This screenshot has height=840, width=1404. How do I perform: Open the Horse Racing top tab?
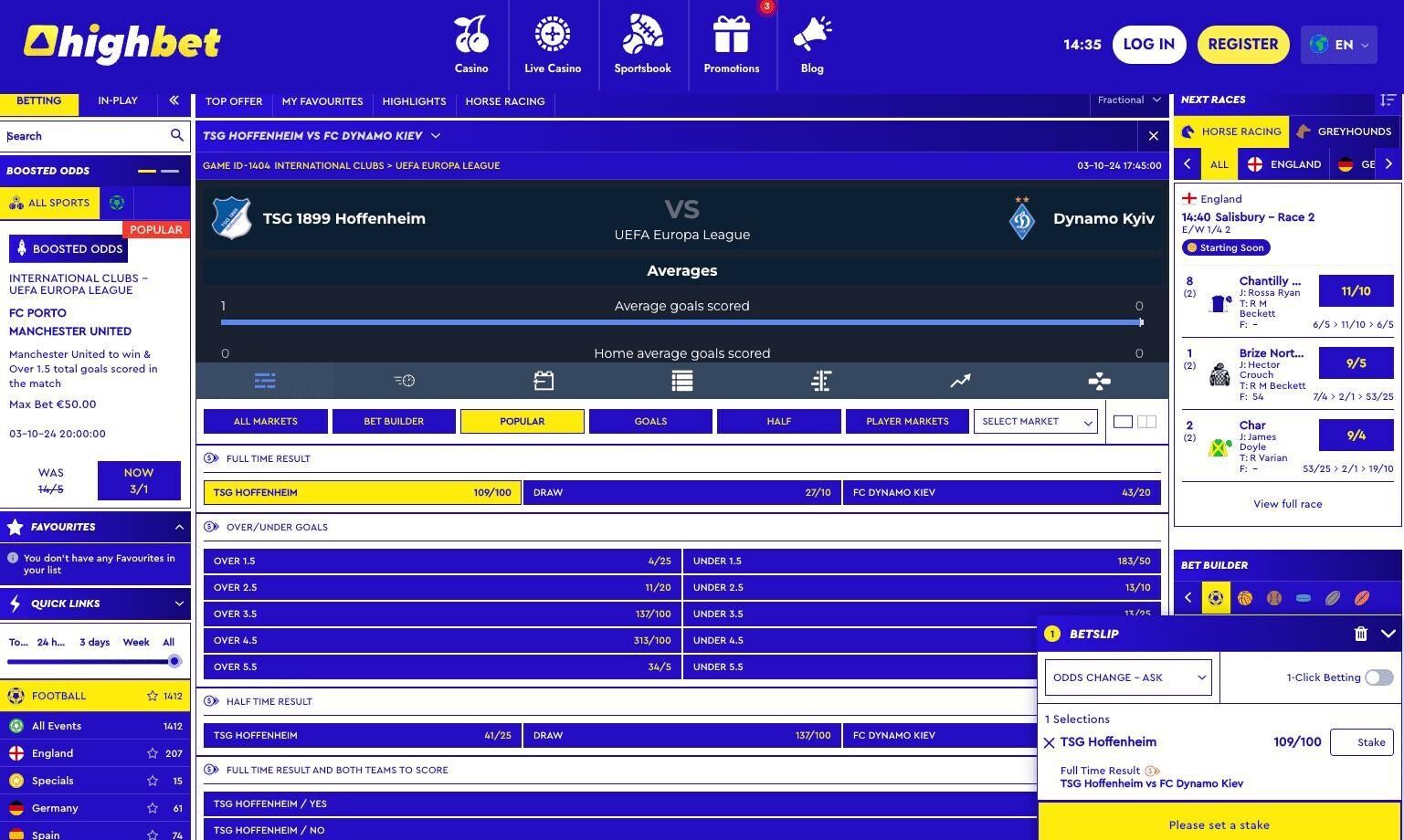(x=505, y=101)
